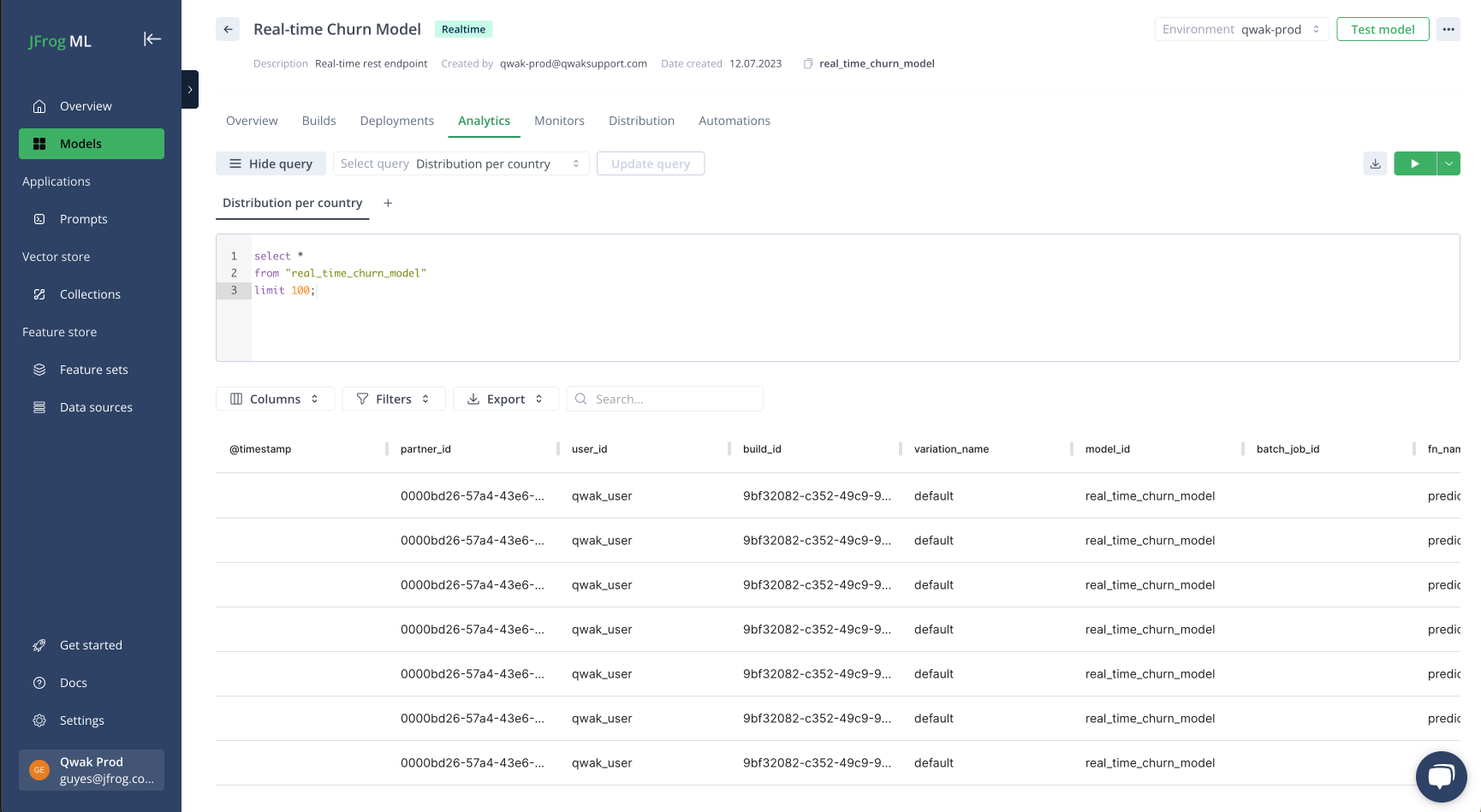Open the Get started guide
1481x812 pixels.
[x=92, y=645]
